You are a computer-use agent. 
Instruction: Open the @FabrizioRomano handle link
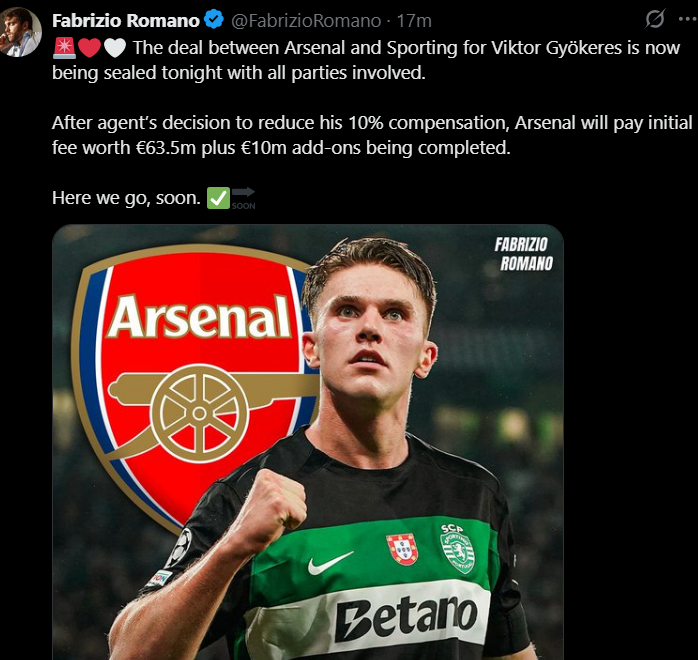[306, 20]
